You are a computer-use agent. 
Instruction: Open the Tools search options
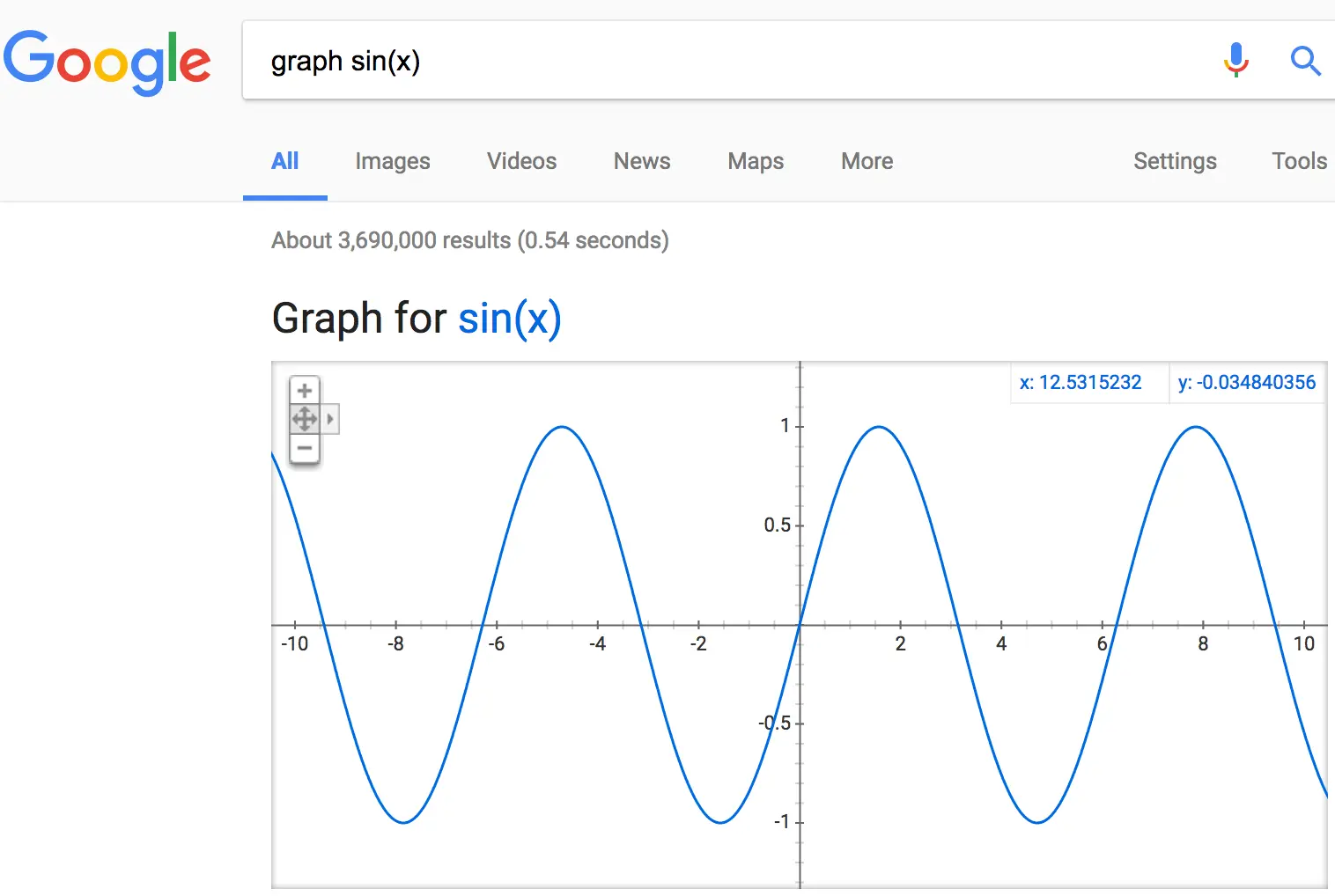coord(1299,161)
